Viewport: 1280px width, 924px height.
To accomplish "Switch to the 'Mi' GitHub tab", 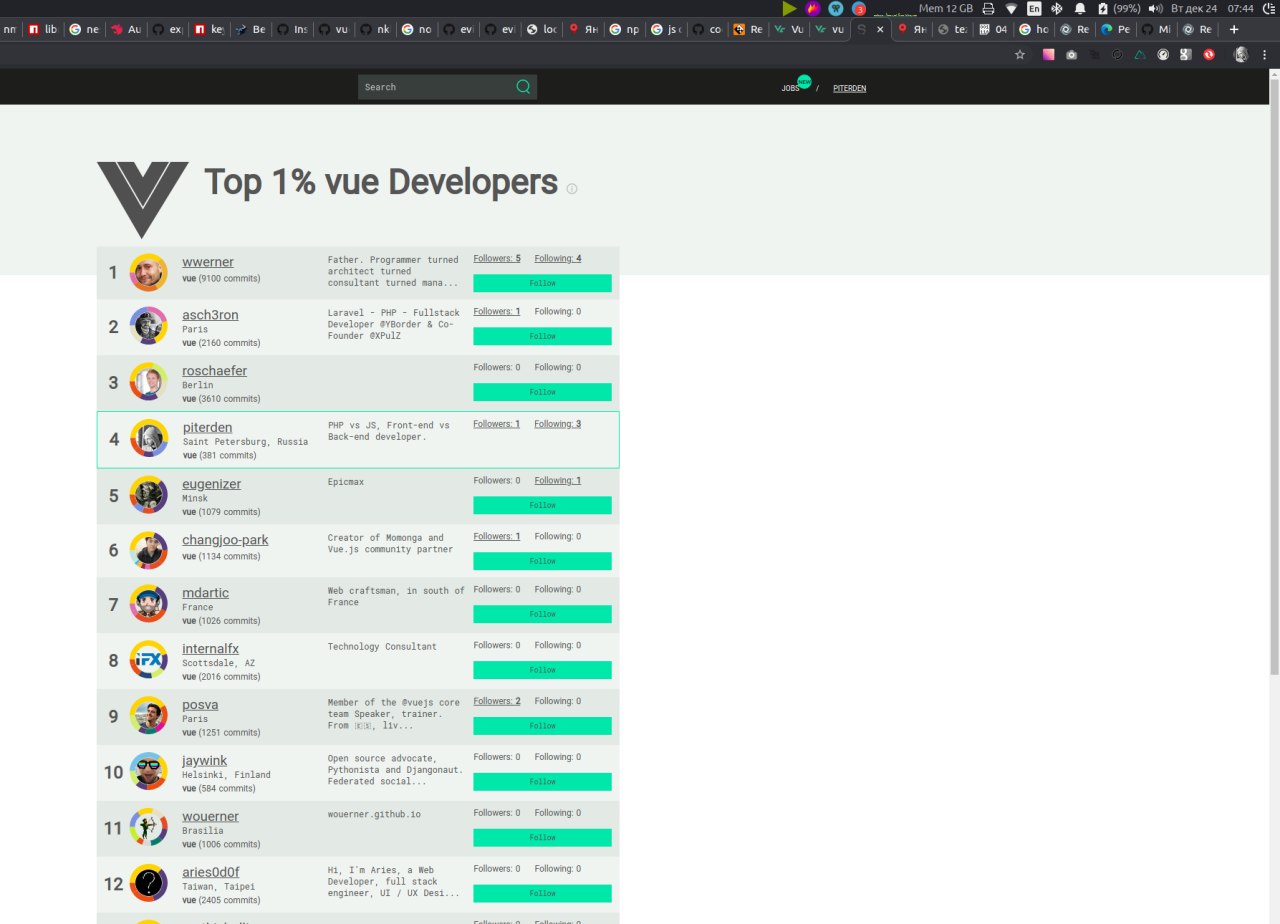I will (1156, 29).
